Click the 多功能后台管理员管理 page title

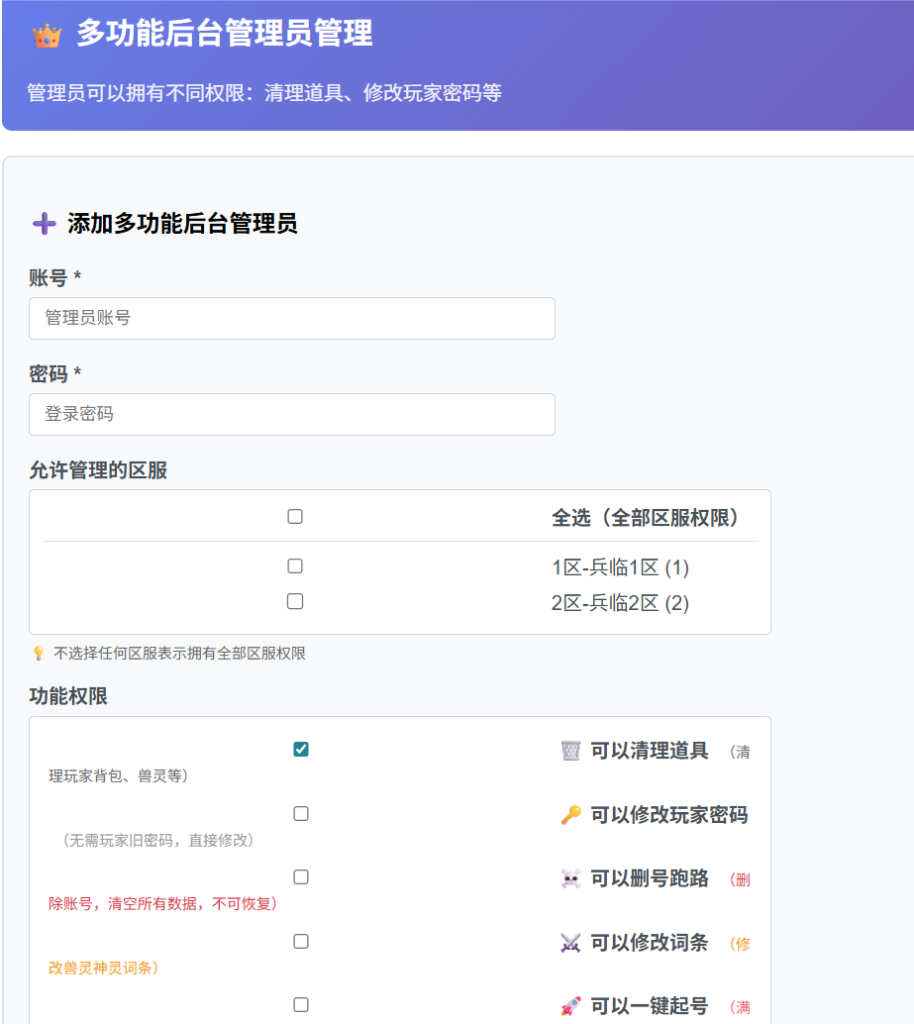225,33
